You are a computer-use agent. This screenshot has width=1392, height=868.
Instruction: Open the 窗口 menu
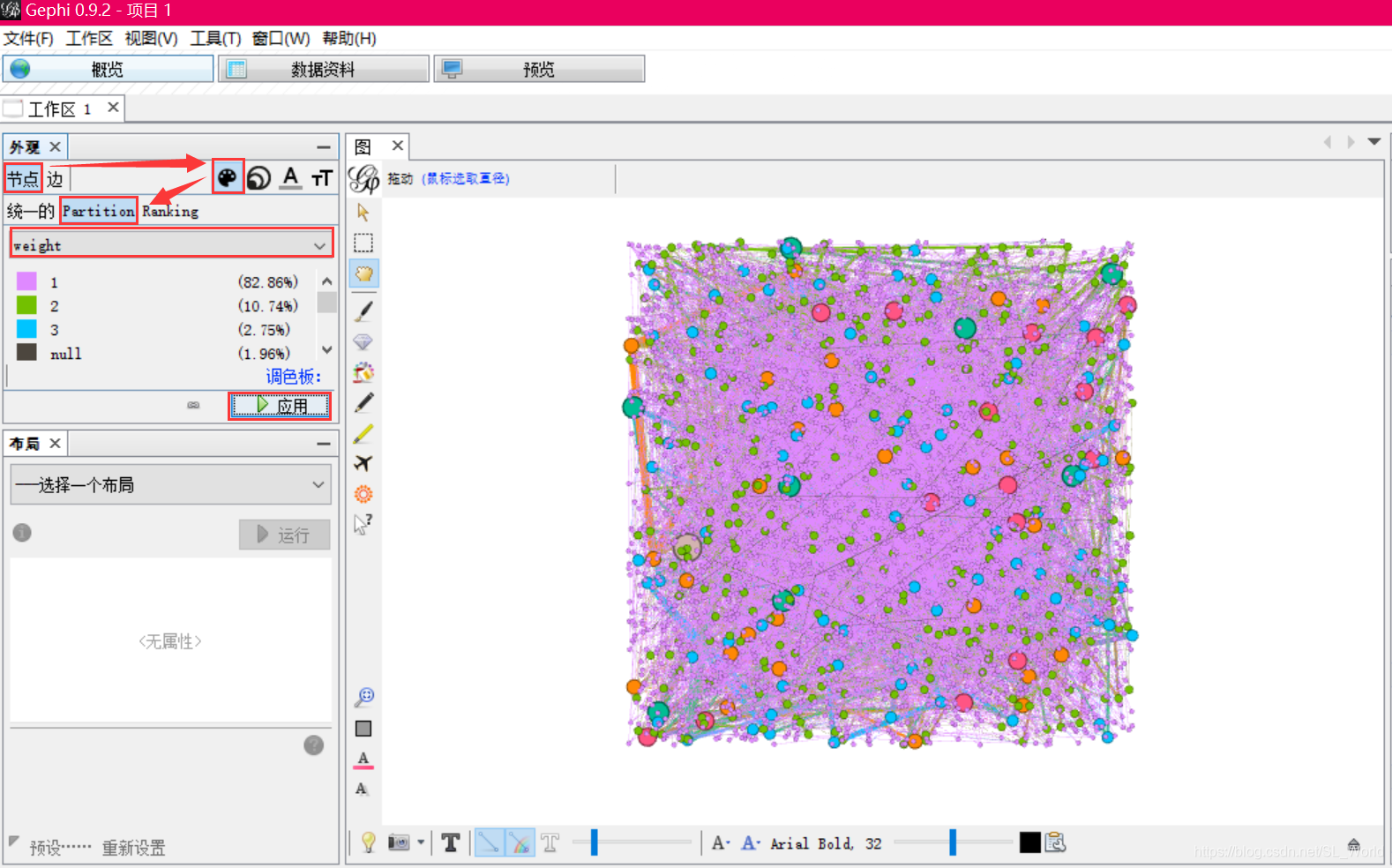pos(281,39)
